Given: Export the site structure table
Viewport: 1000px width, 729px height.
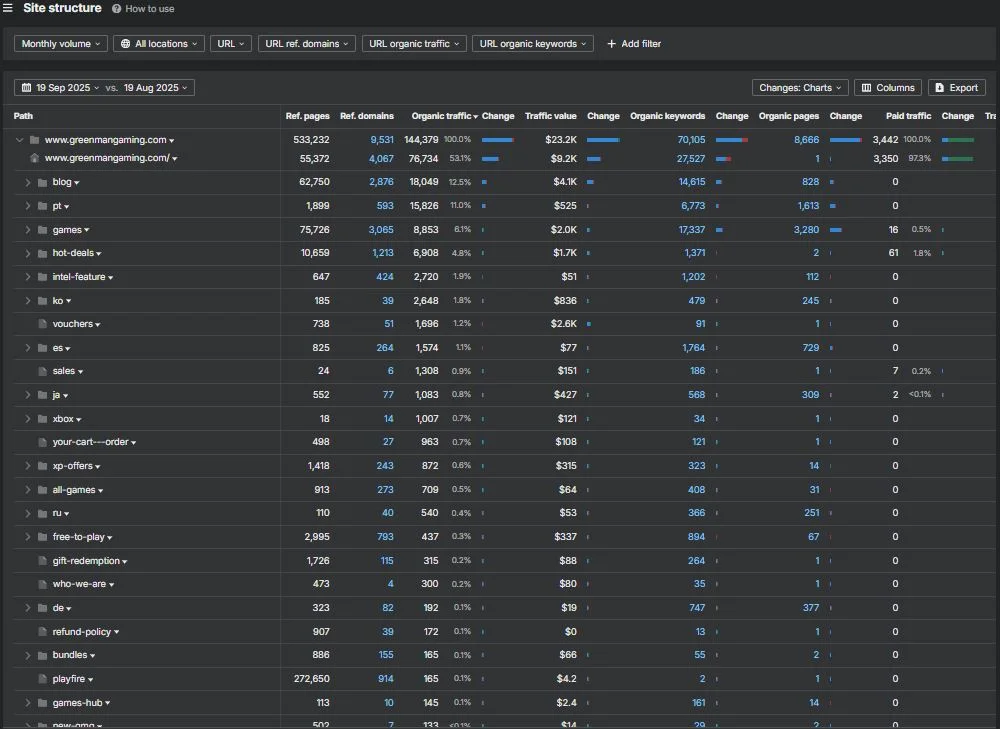Looking at the screenshot, I should point(957,87).
